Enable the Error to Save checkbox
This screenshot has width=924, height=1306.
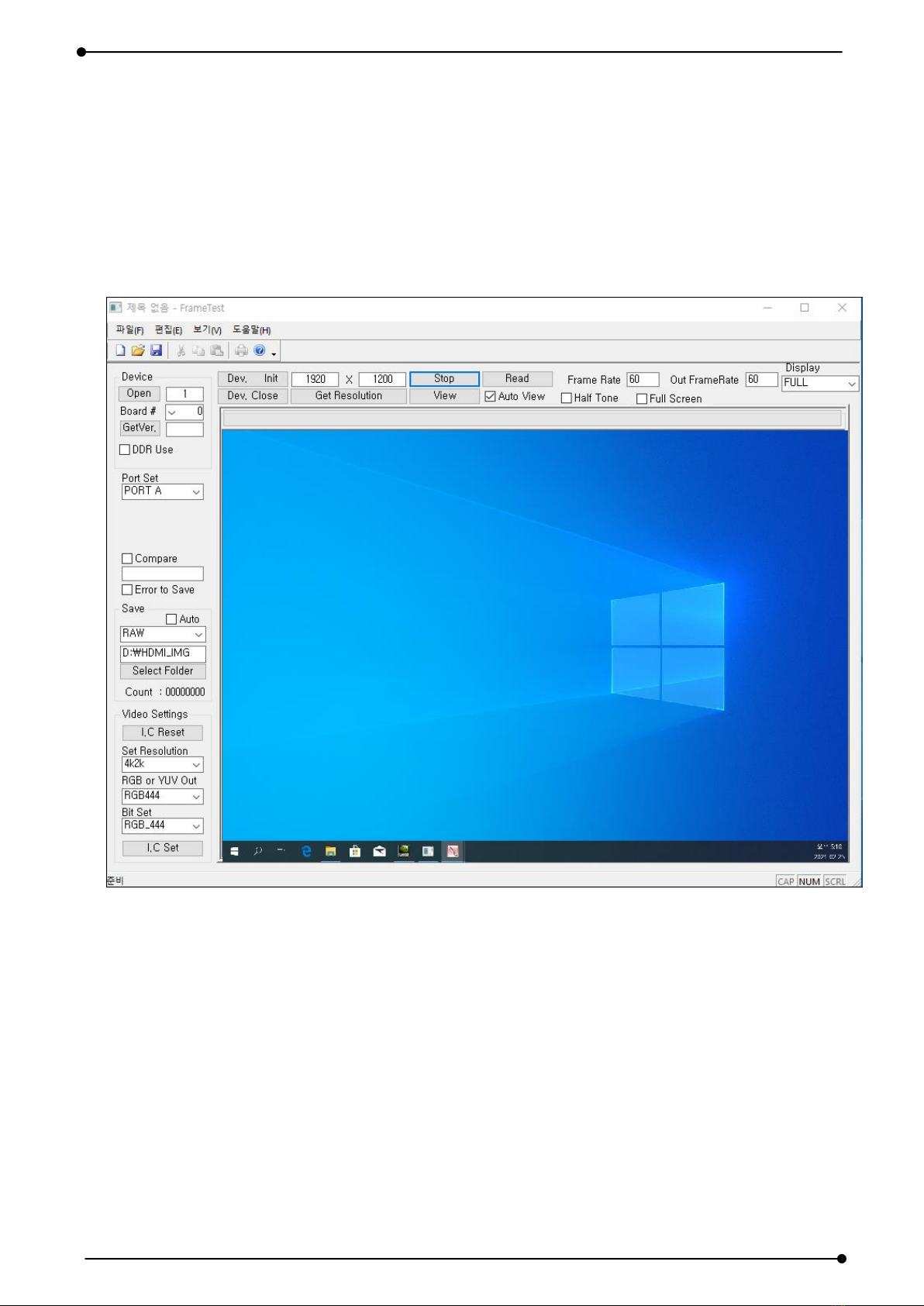[127, 590]
